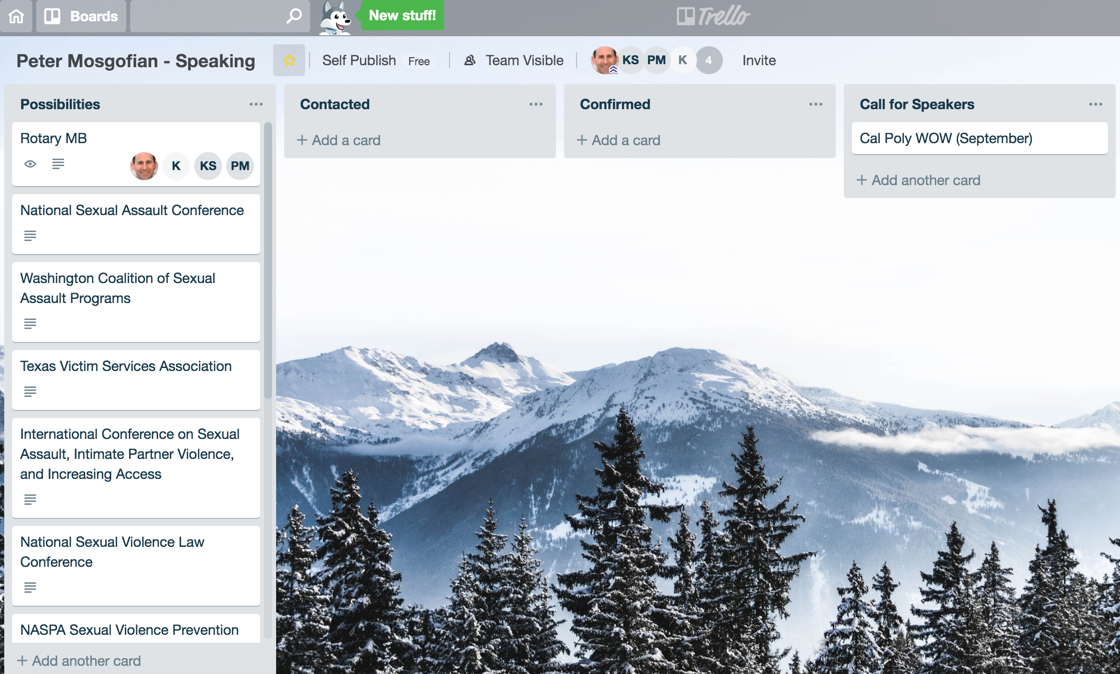Open Washington Coalition of Sexual Assault Programs card
The height and width of the screenshot is (674, 1120).
click(136, 301)
